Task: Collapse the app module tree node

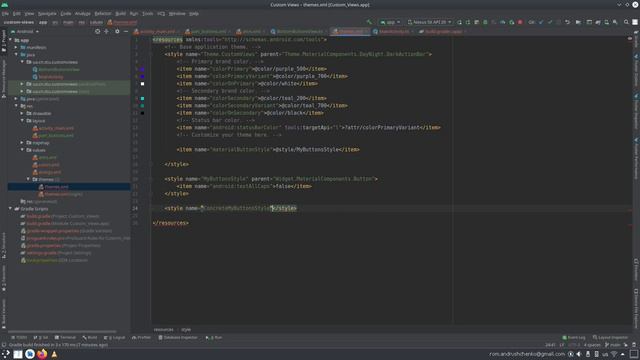Action: pyautogui.click(x=11, y=40)
